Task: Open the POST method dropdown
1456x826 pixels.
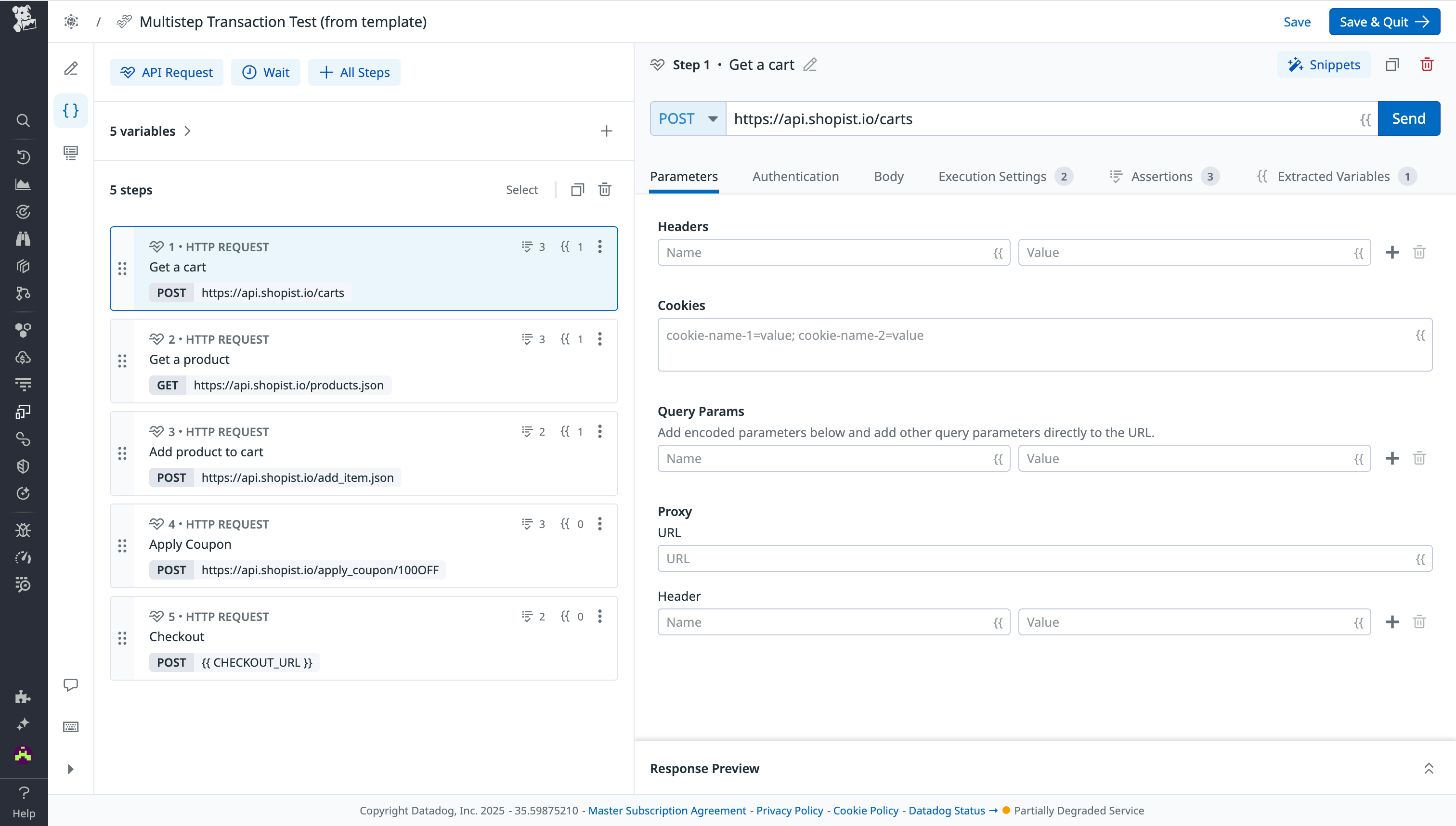Action: [687, 118]
